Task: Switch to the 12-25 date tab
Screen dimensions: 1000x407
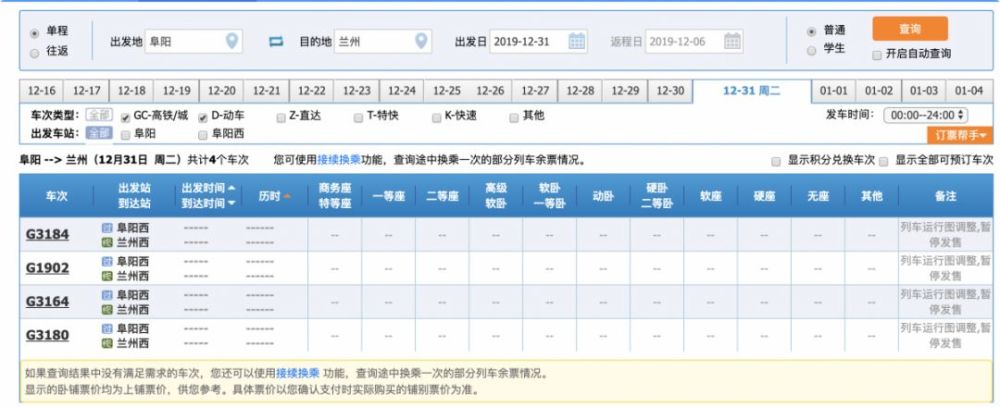Action: click(446, 91)
